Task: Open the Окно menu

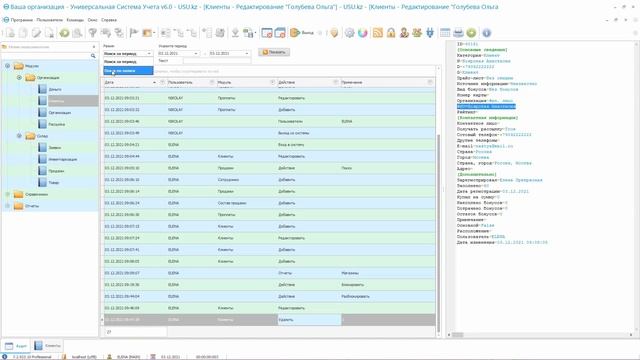Action: (x=93, y=20)
